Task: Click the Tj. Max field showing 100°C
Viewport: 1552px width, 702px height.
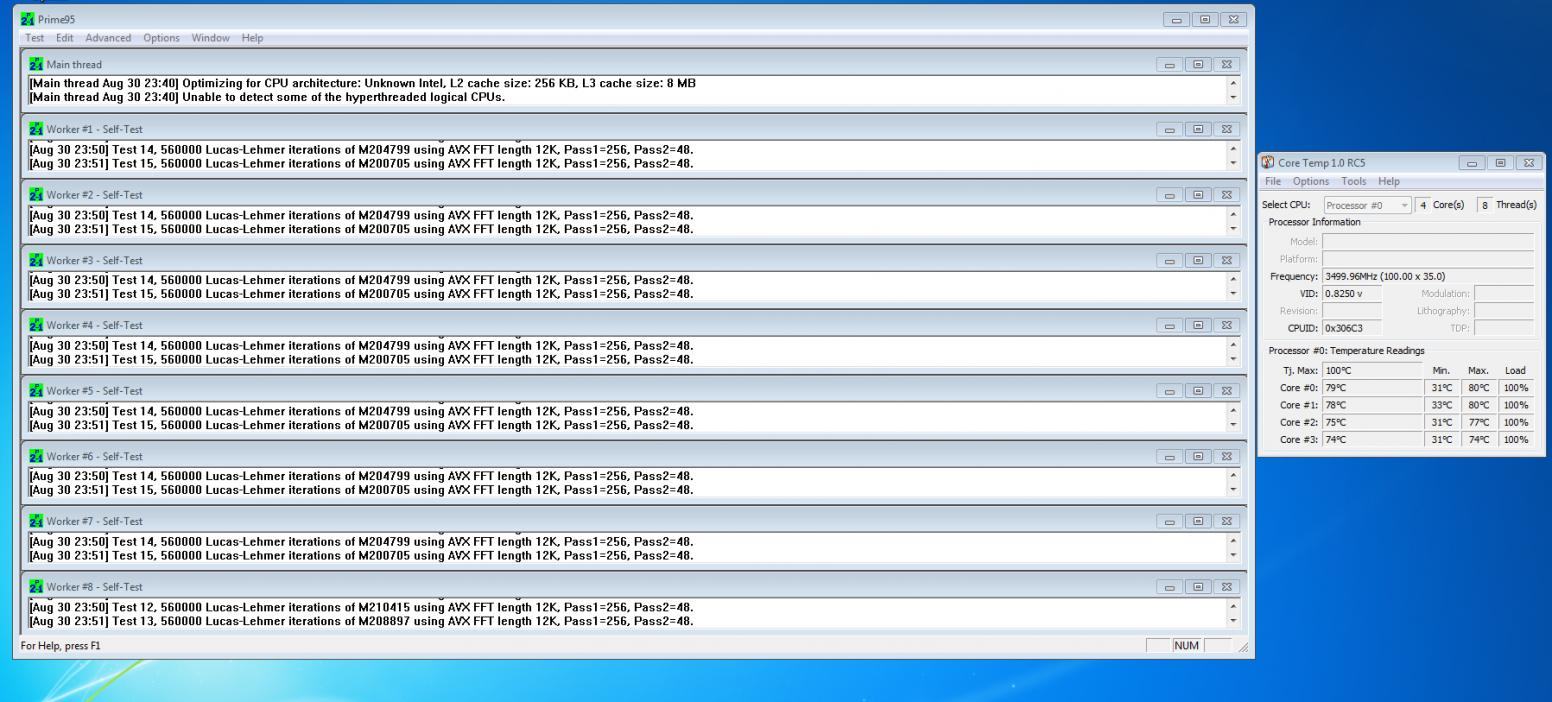Action: click(x=1371, y=370)
